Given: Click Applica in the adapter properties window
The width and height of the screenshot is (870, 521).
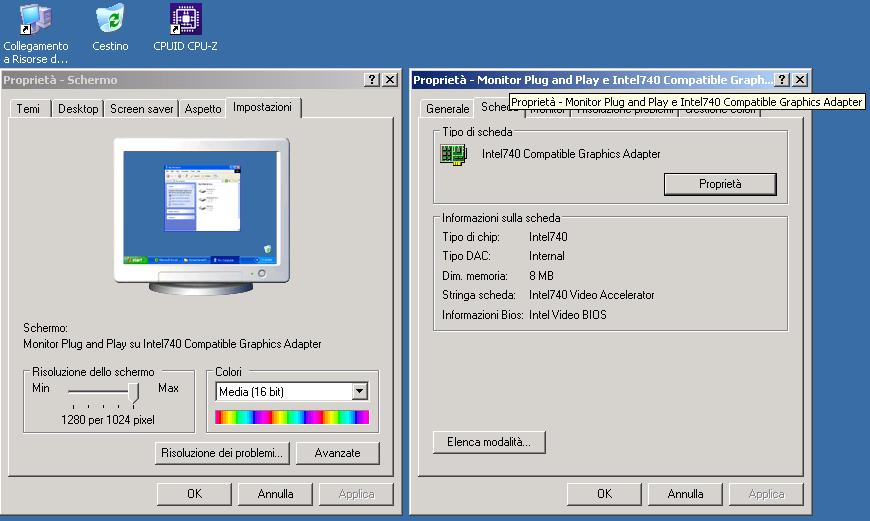Looking at the screenshot, I should pos(766,494).
